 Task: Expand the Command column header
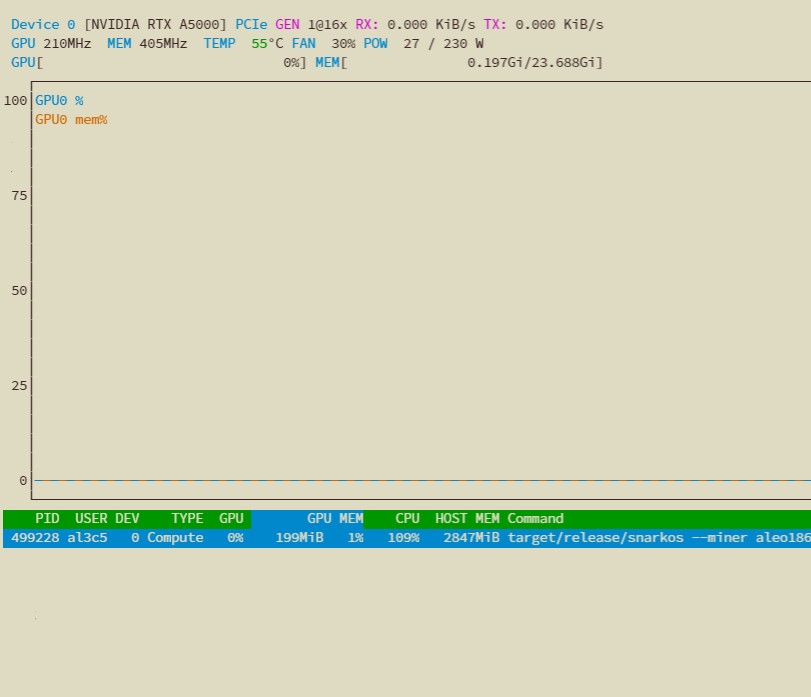[535, 518]
